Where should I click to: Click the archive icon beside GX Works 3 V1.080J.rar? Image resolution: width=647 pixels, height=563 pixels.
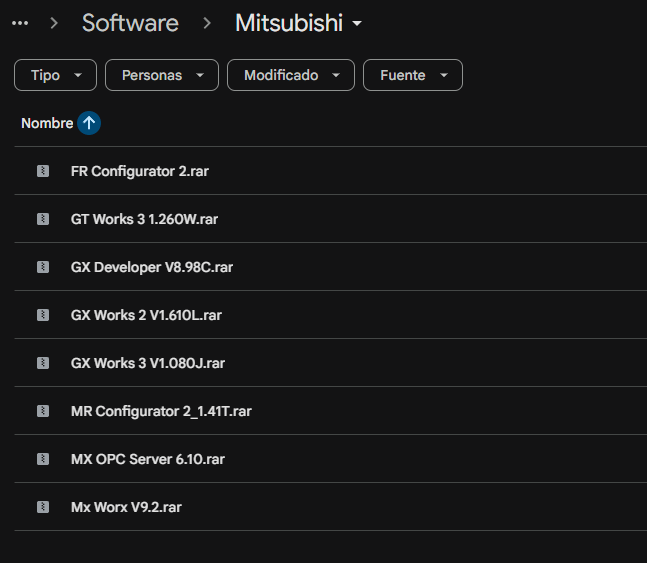43,363
